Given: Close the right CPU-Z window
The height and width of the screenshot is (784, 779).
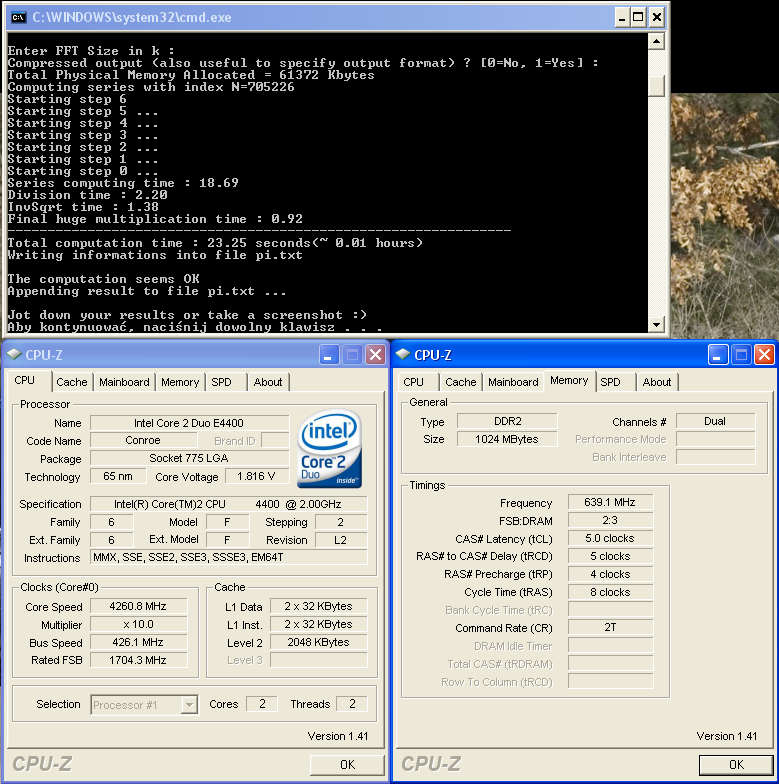Looking at the screenshot, I should [764, 355].
